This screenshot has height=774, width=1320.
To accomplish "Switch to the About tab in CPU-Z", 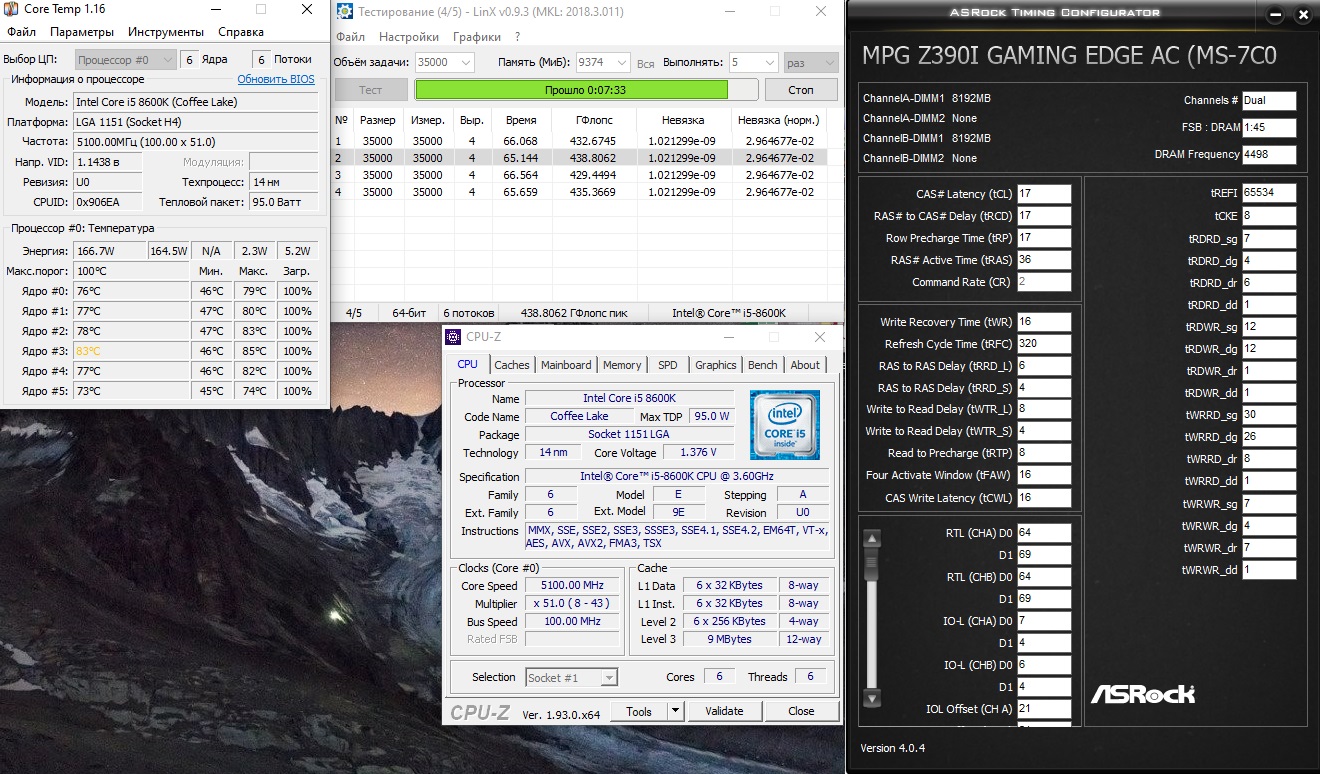I will [805, 365].
